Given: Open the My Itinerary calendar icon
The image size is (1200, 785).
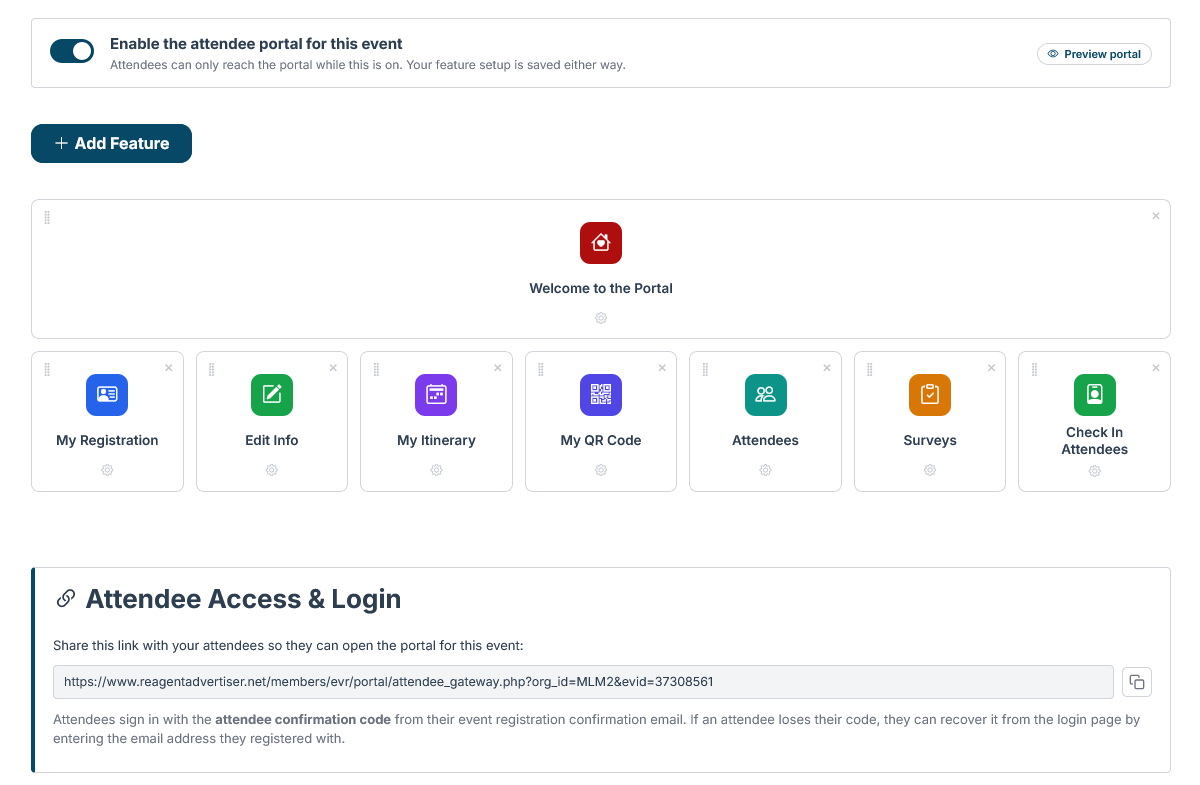Looking at the screenshot, I should (x=436, y=395).
